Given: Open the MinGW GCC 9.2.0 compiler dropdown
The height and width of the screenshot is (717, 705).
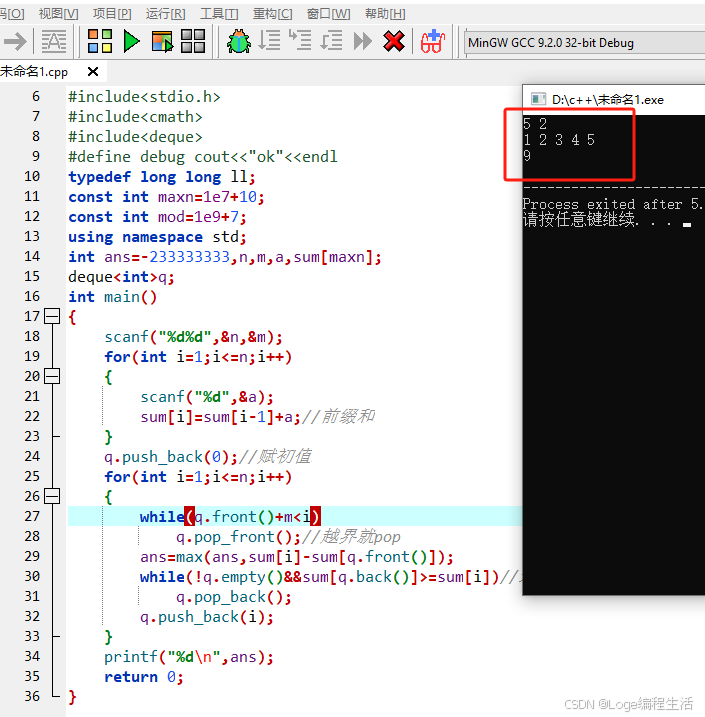Looking at the screenshot, I should point(584,43).
